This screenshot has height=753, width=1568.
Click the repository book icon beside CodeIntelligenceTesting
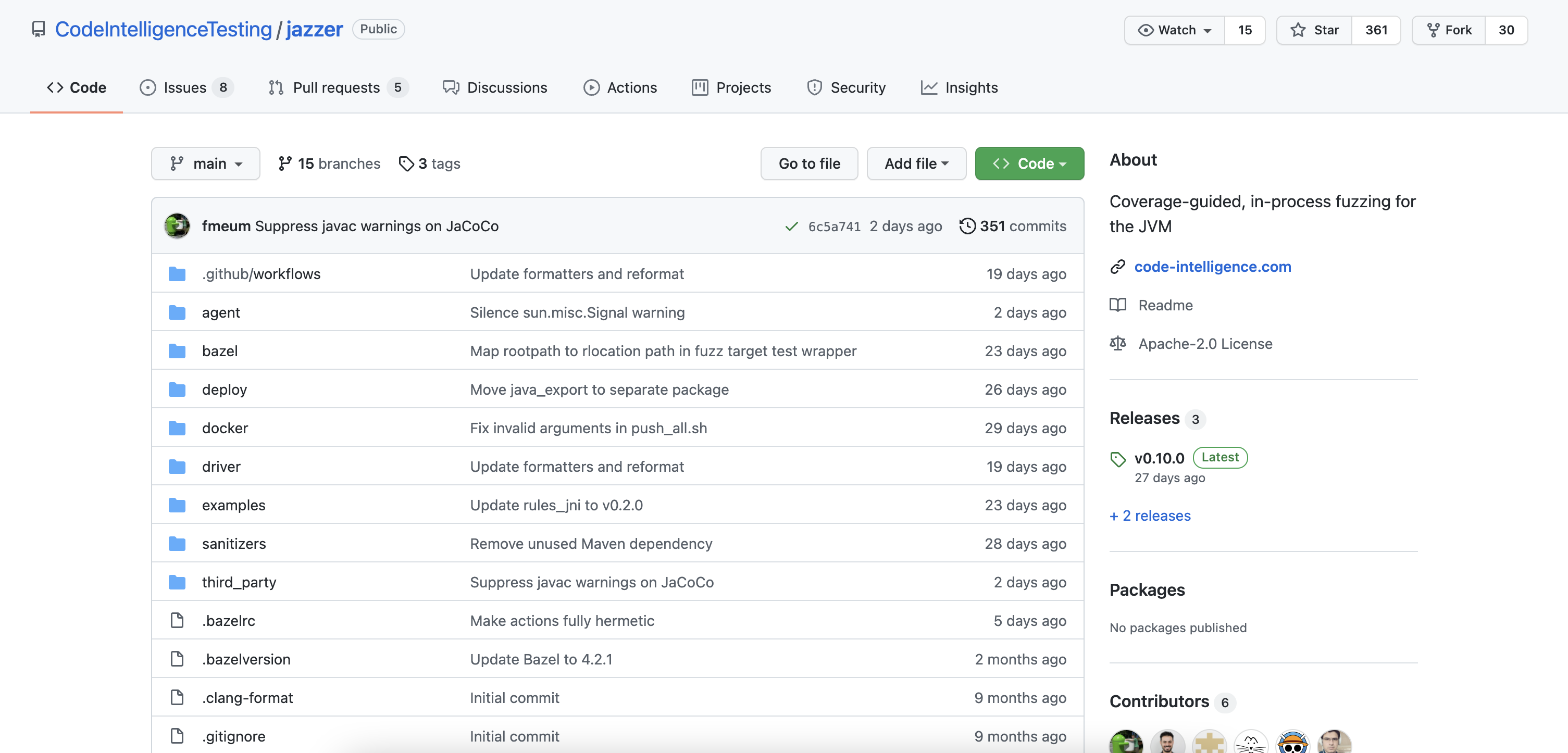[x=39, y=29]
